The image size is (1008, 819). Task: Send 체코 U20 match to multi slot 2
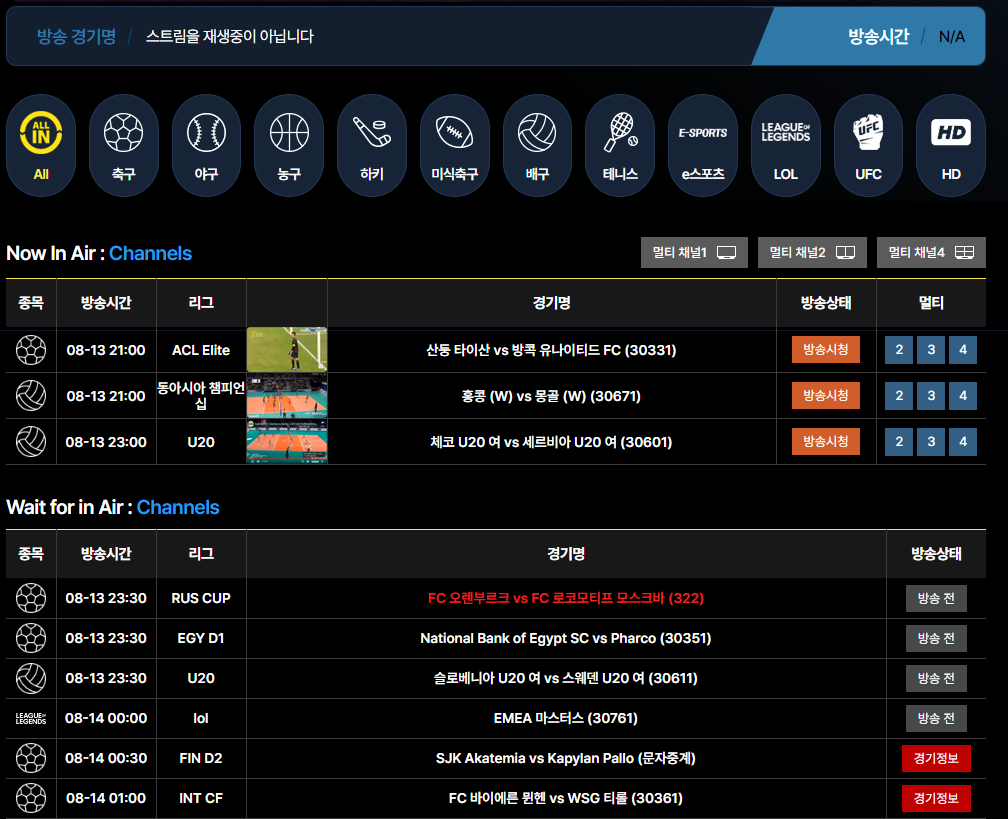(899, 442)
